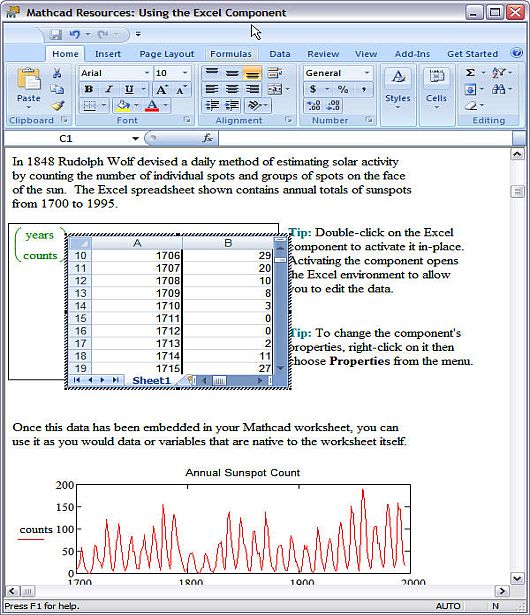Select column B header in embedded sheet

(x=228, y=243)
